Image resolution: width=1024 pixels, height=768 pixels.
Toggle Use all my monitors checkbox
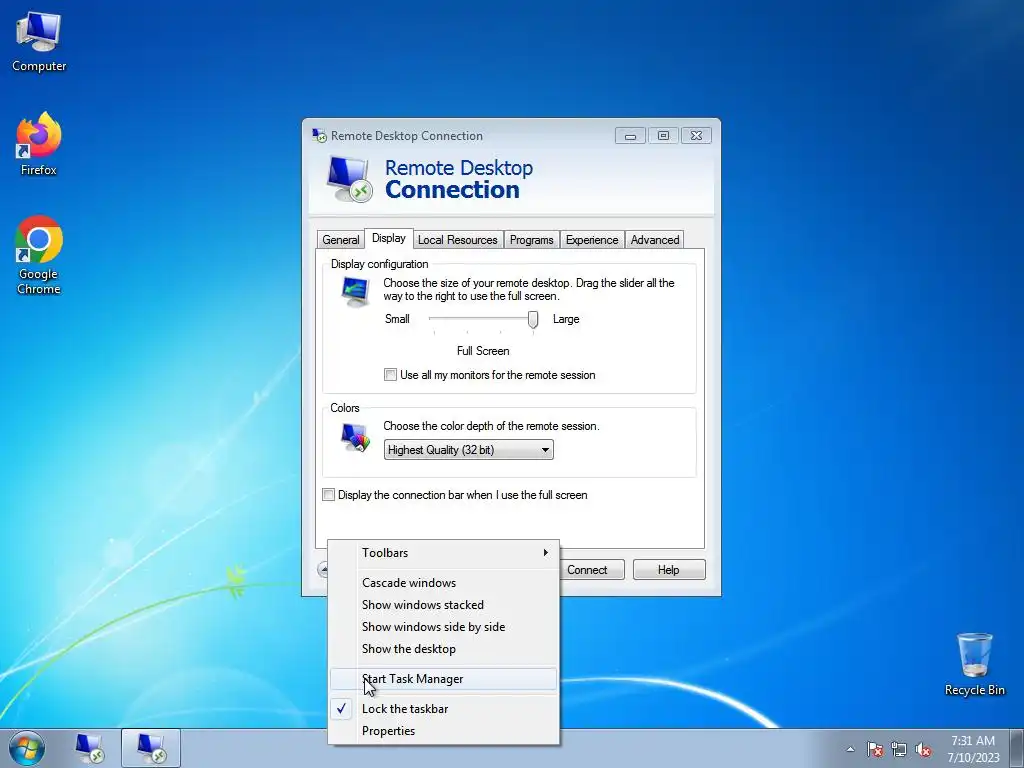(x=391, y=375)
